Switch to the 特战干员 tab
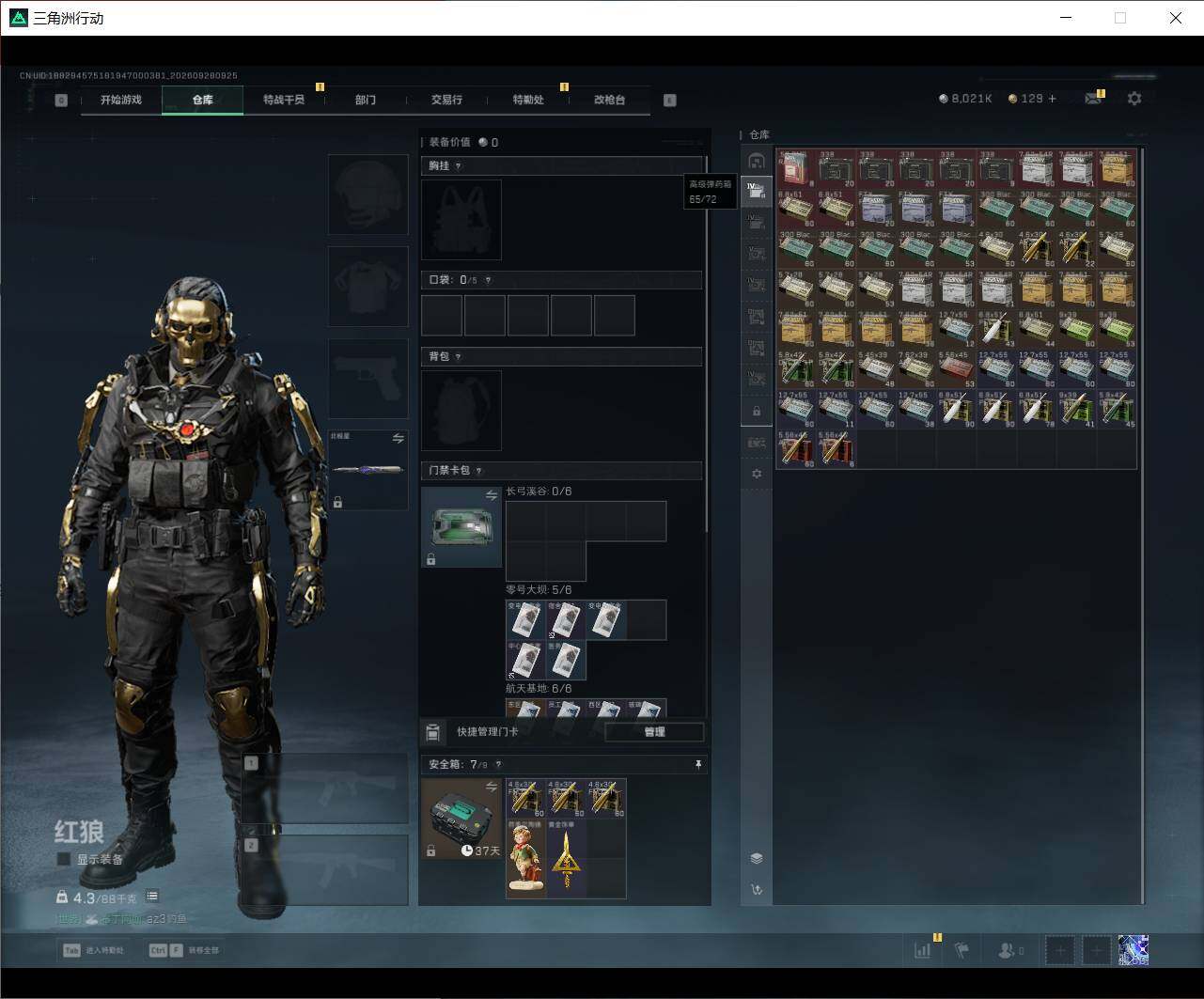This screenshot has width=1204, height=999. [x=284, y=100]
